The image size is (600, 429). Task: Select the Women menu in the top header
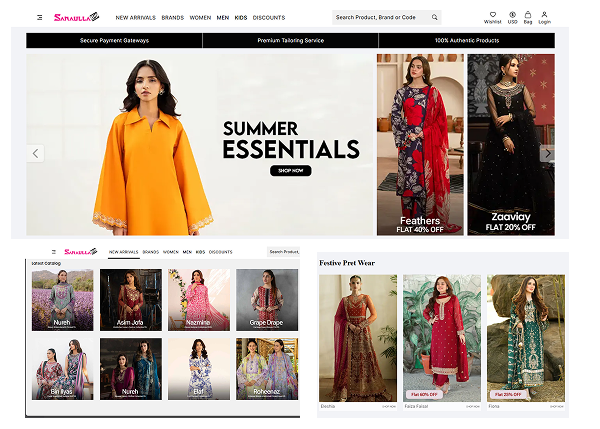(200, 17)
